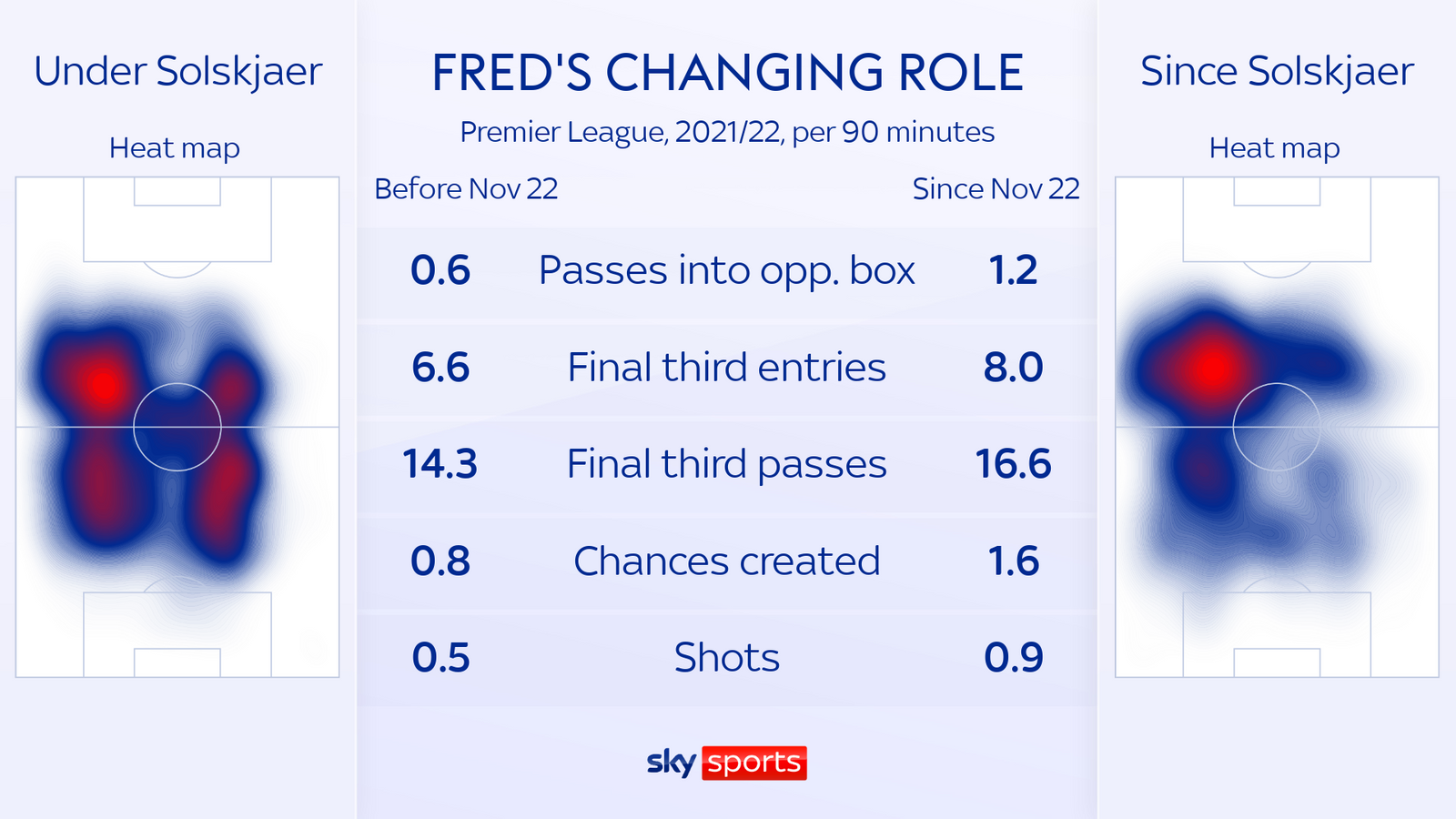Image resolution: width=1456 pixels, height=819 pixels.
Task: Click the center circle of the right pitch
Action: coord(1277,427)
